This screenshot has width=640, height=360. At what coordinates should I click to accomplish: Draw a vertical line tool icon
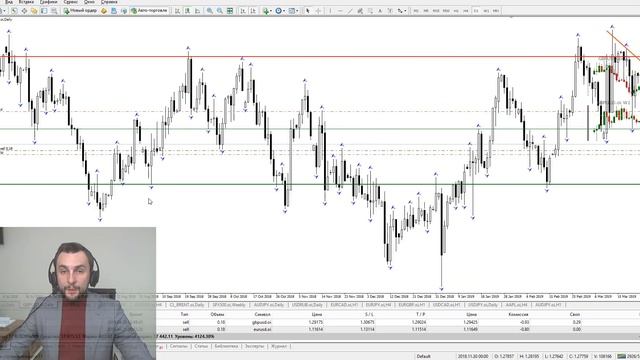click(x=330, y=11)
